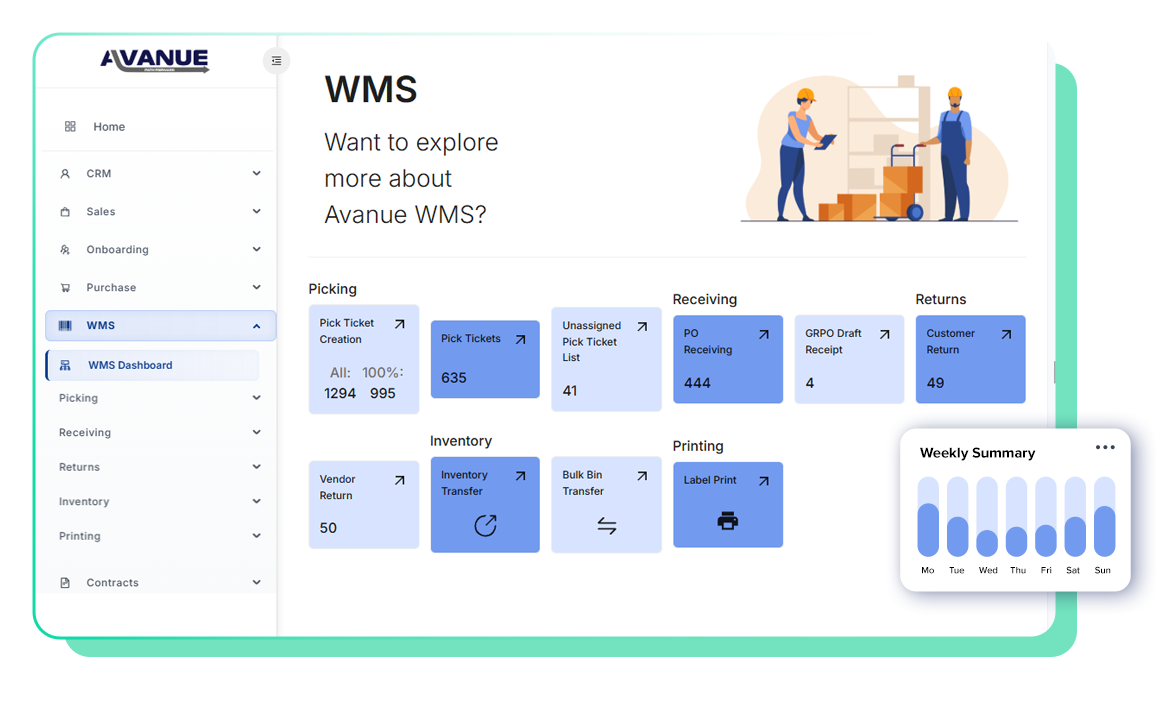Screen dimensions: 1163x720
Task: Click the Wednesday bar in Weekly Summary
Action: click(x=987, y=517)
